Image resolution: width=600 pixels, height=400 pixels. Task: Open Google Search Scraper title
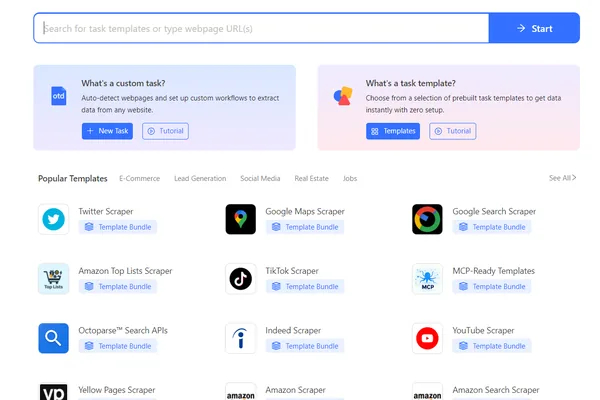494,211
